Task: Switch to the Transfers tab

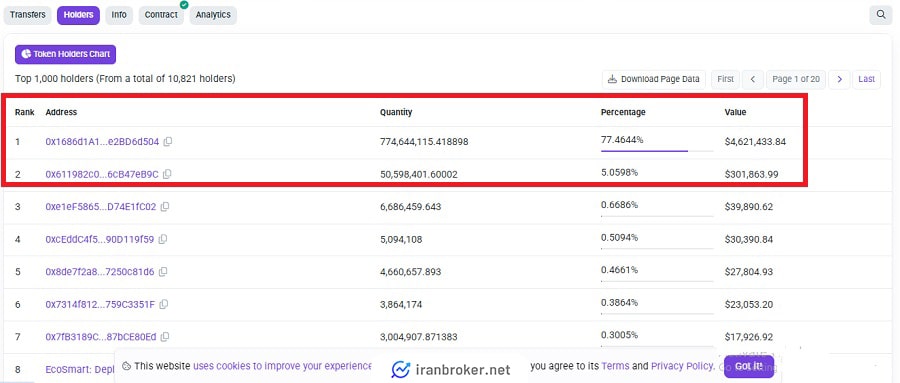Action: click(28, 15)
